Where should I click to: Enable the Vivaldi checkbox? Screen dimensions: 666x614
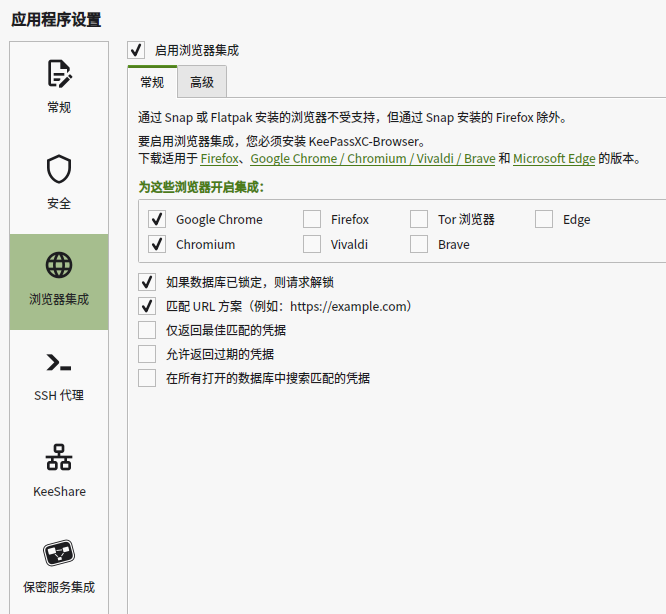[312, 244]
